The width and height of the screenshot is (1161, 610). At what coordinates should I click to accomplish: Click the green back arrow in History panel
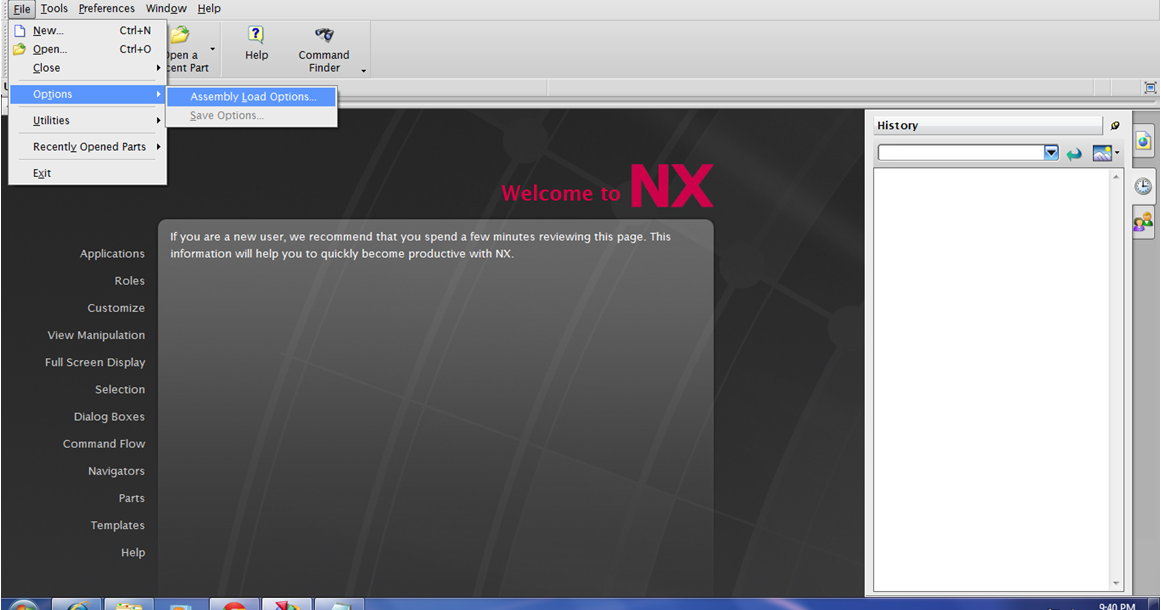pyautogui.click(x=1074, y=152)
